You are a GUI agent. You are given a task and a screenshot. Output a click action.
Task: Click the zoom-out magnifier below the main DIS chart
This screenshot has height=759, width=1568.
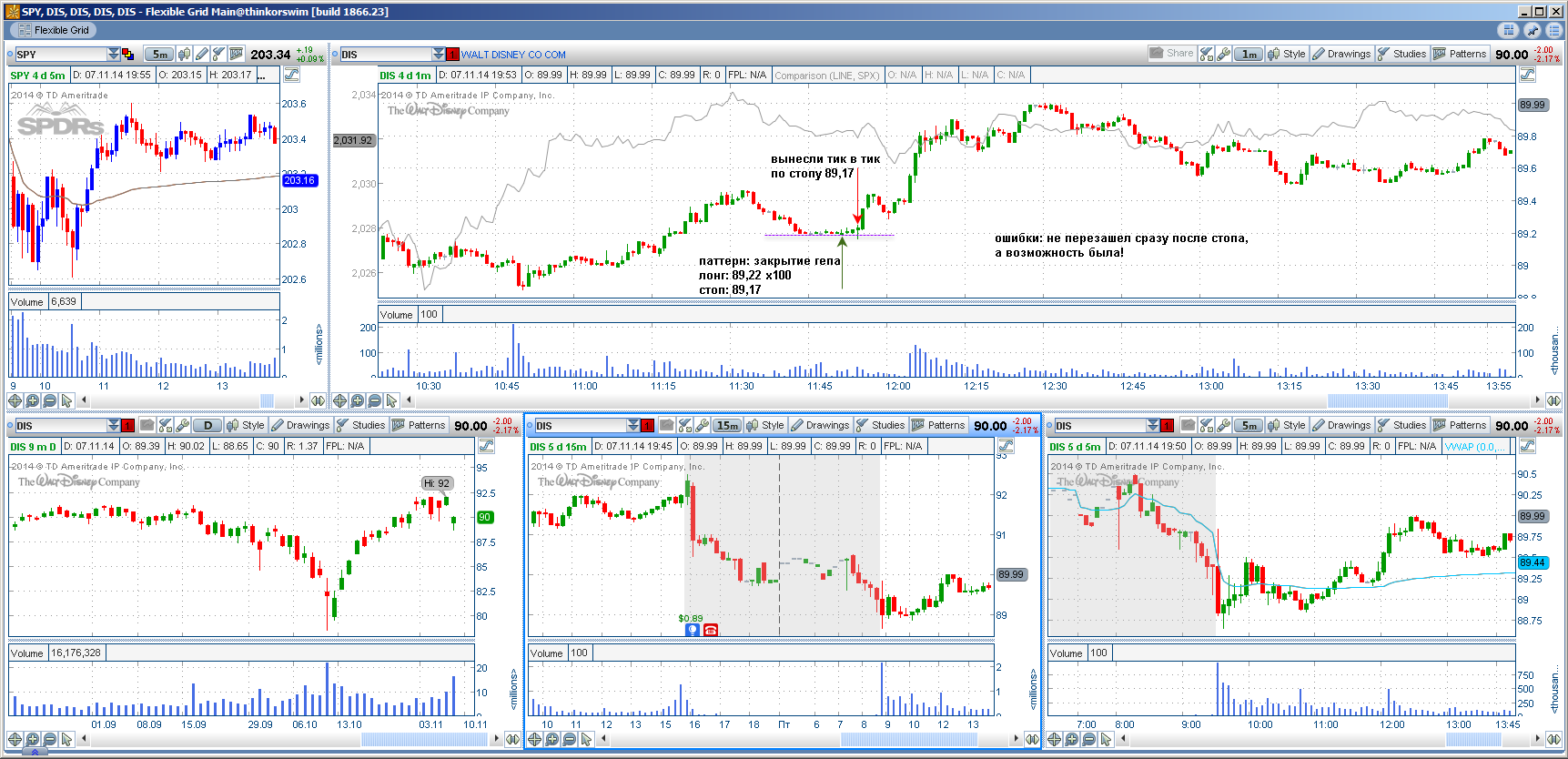tap(375, 400)
